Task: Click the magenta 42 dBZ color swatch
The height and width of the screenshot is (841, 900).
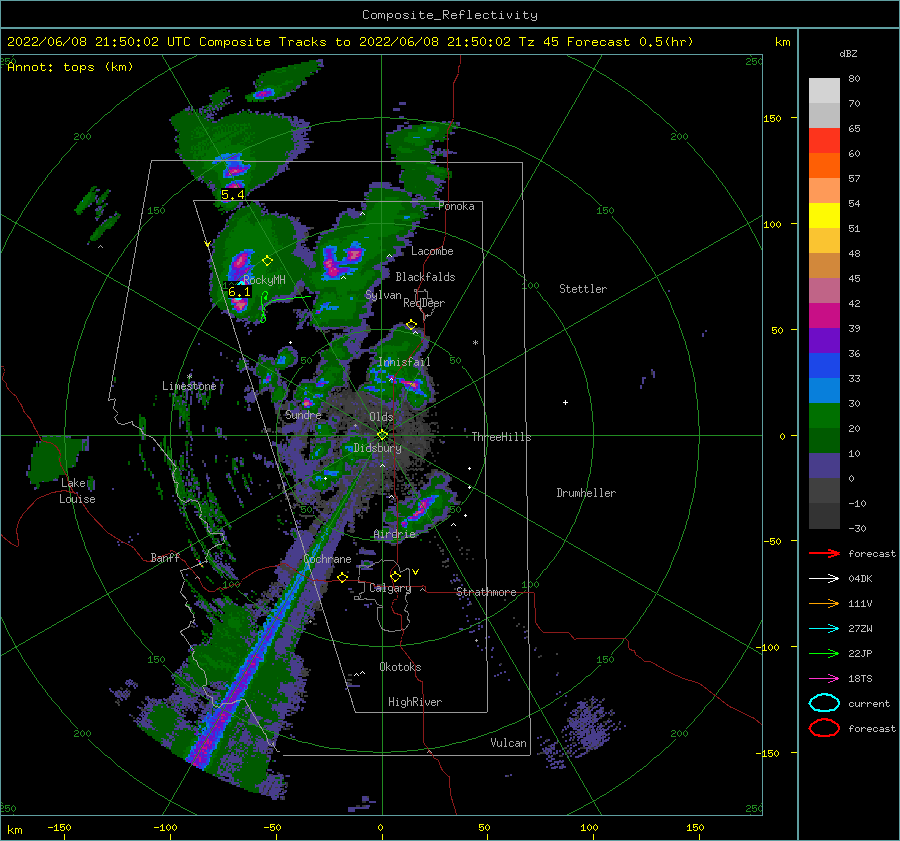Action: click(x=824, y=315)
